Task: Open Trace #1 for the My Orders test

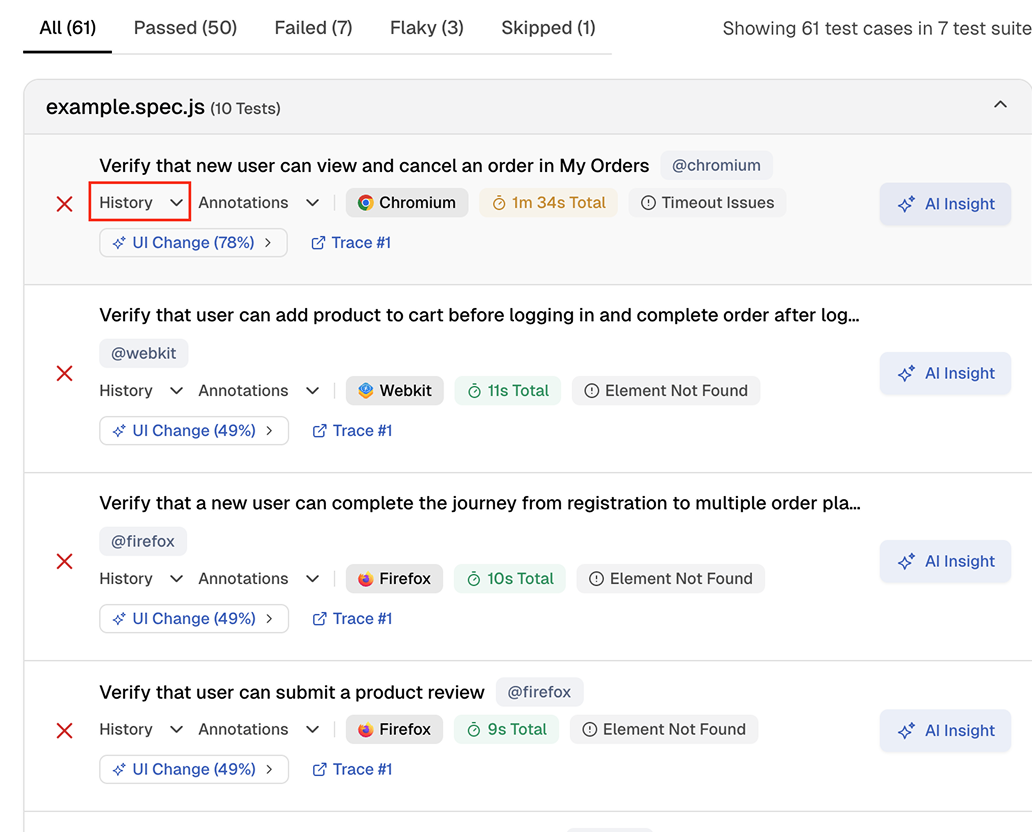Action: [351, 243]
